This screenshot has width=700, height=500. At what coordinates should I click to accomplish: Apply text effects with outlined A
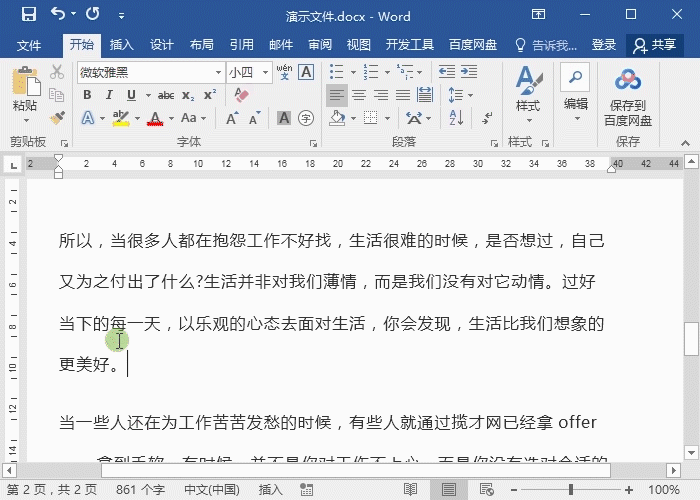click(88, 118)
